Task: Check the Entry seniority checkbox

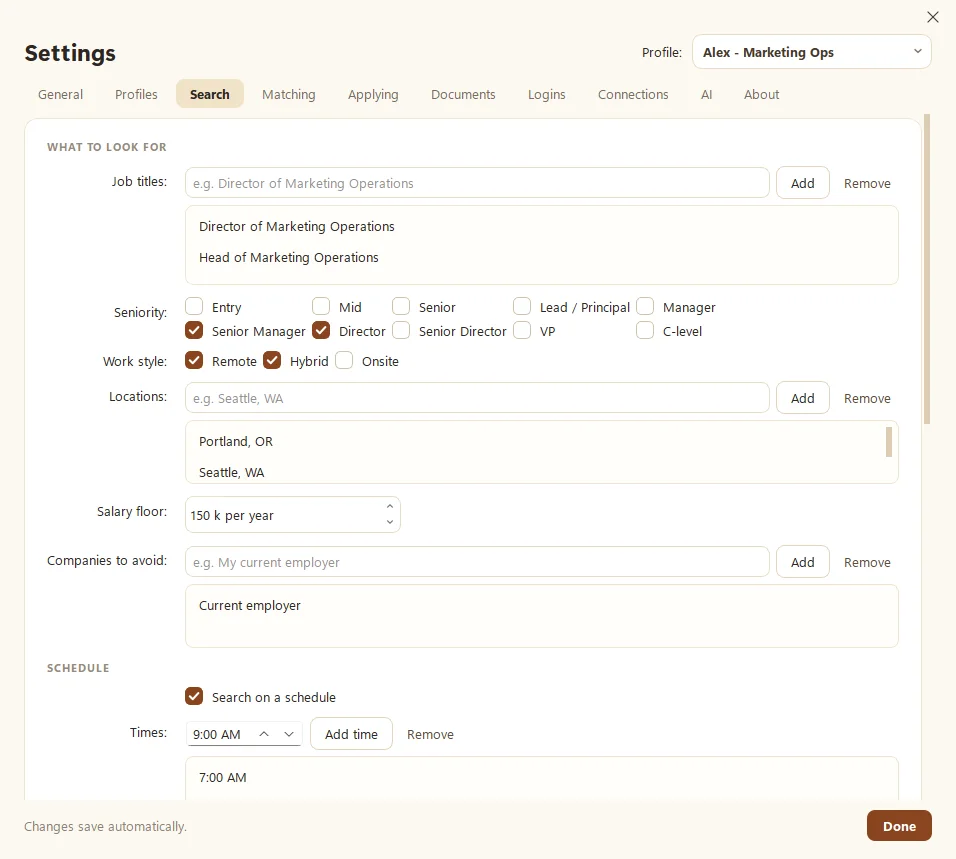Action: (x=194, y=306)
